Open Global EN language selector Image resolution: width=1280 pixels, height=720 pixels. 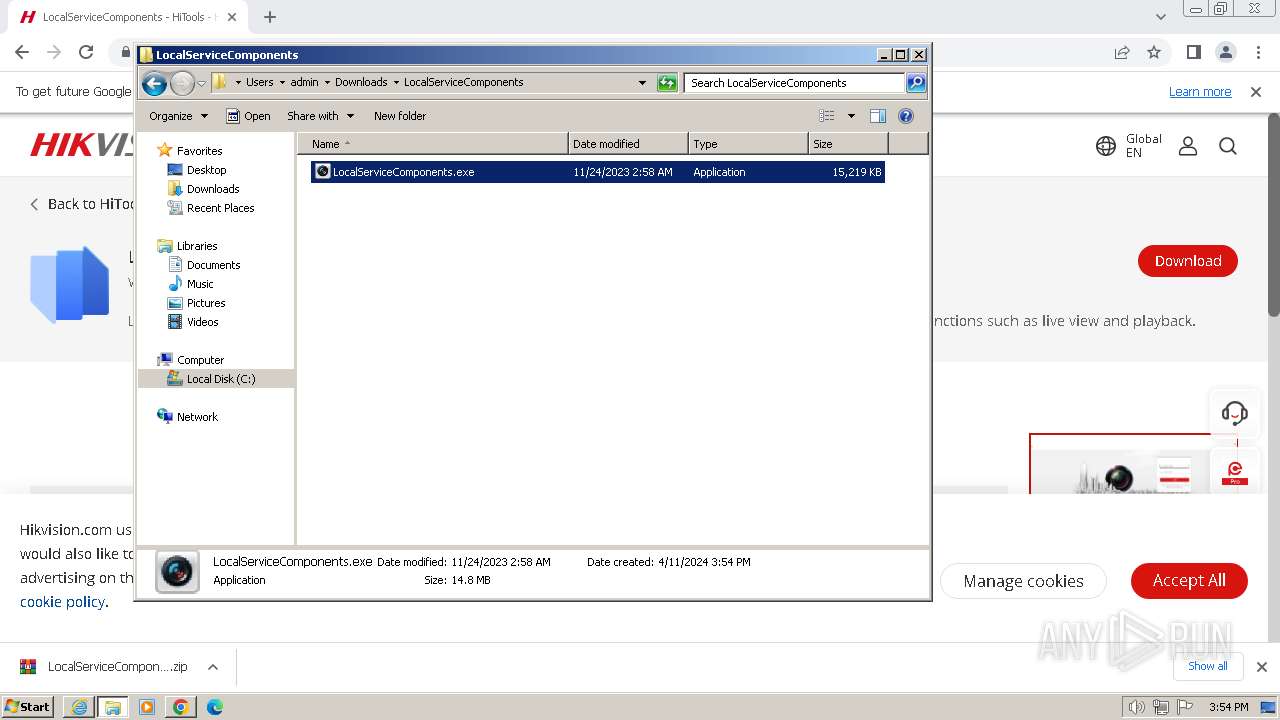[x=1129, y=146]
